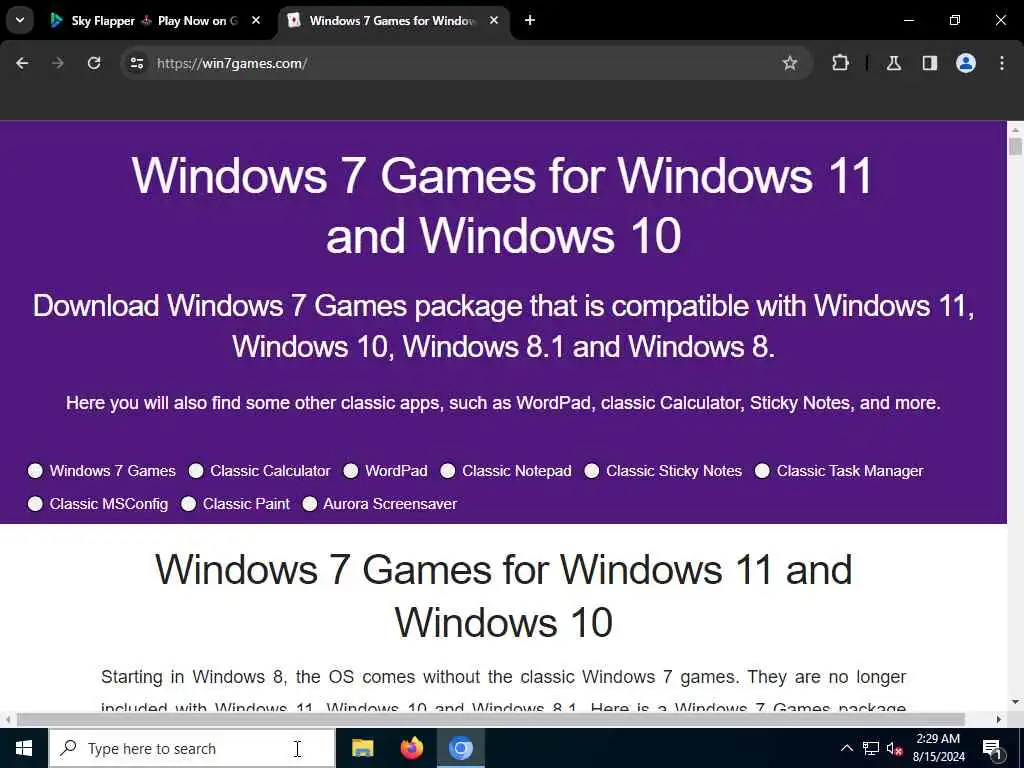The height and width of the screenshot is (768, 1024).
Task: Open File Explorer from taskbar
Action: click(362, 748)
